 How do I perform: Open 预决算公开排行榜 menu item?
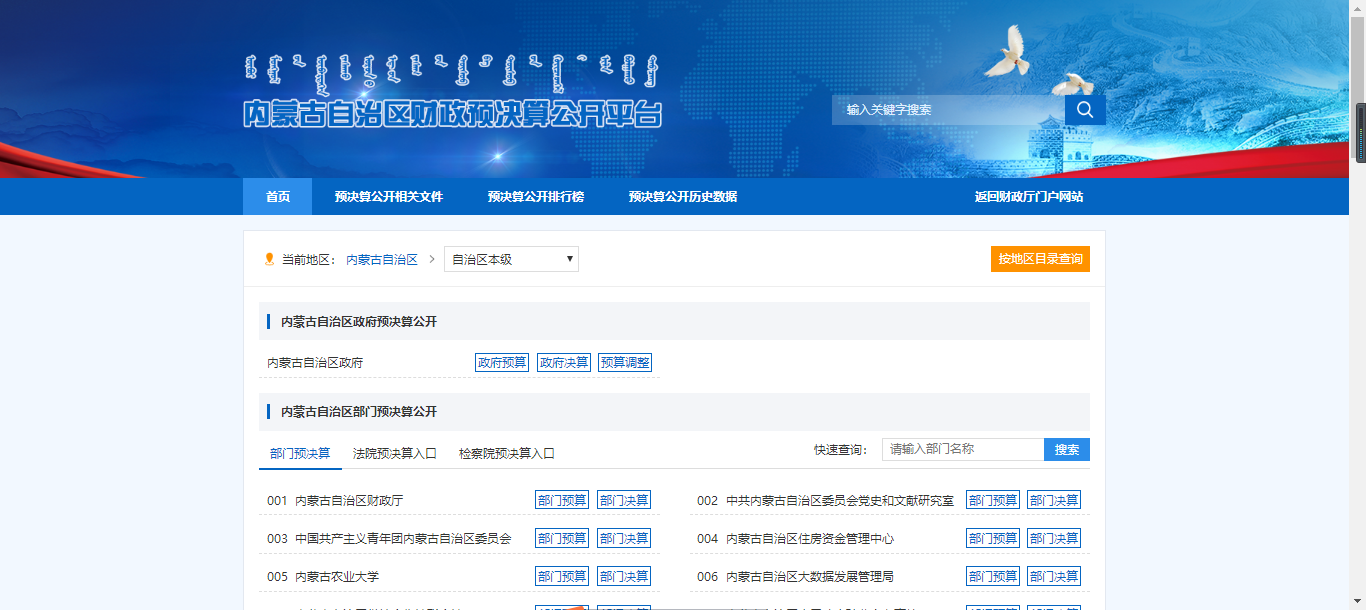tap(535, 197)
